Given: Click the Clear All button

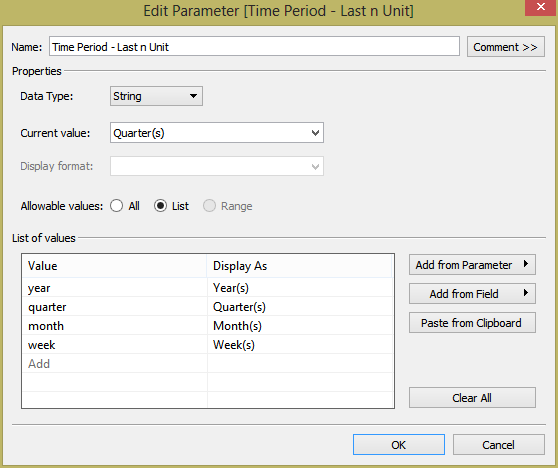Looking at the screenshot, I should [472, 398].
